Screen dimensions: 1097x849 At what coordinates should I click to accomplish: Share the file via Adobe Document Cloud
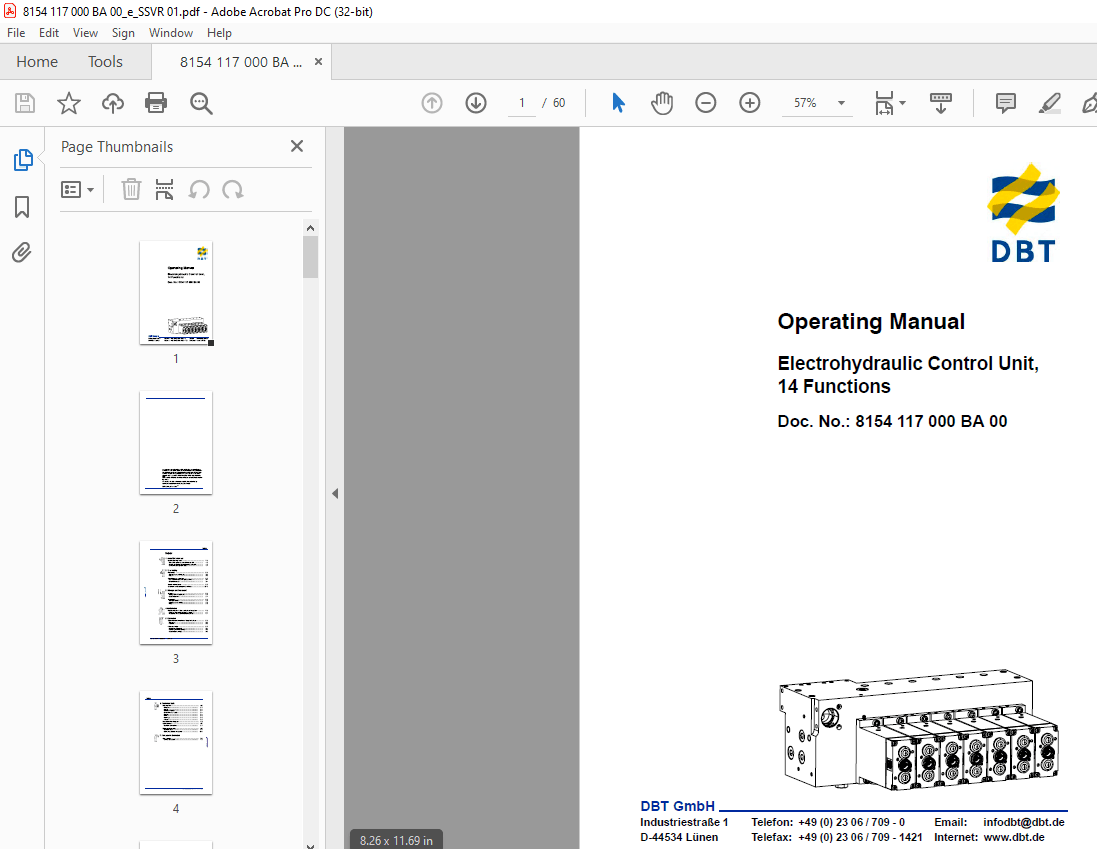pos(112,102)
